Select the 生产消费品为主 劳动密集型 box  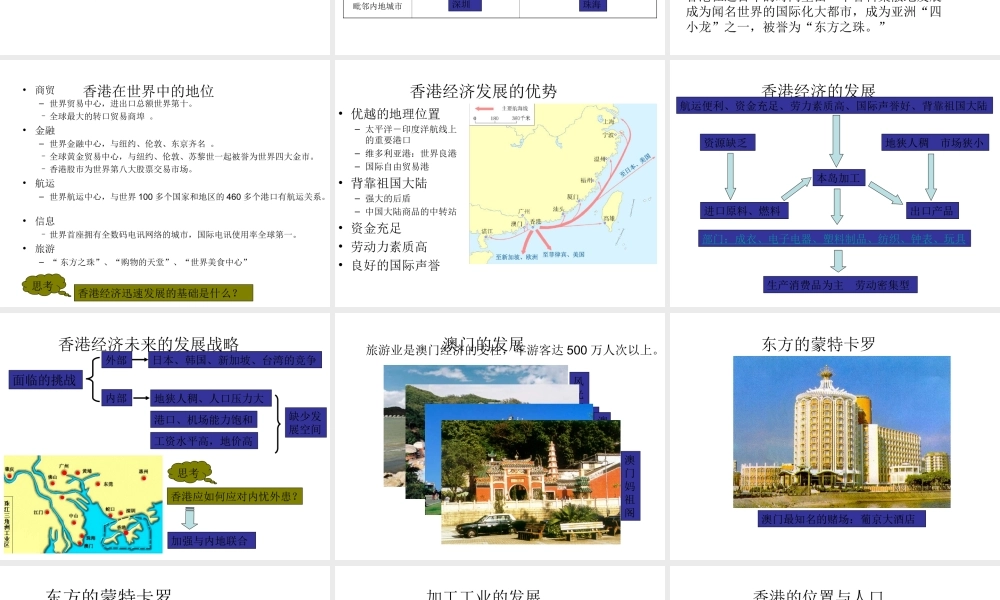840,284
